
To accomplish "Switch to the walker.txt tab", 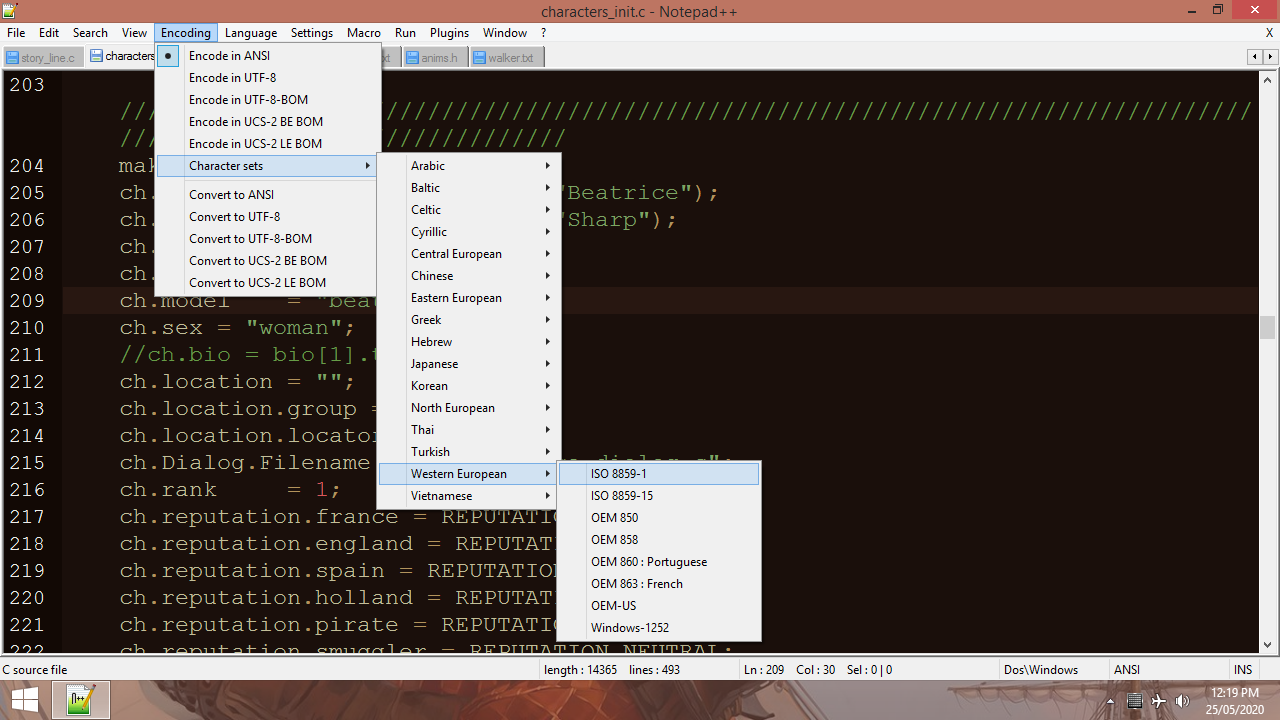I will (x=507, y=58).
